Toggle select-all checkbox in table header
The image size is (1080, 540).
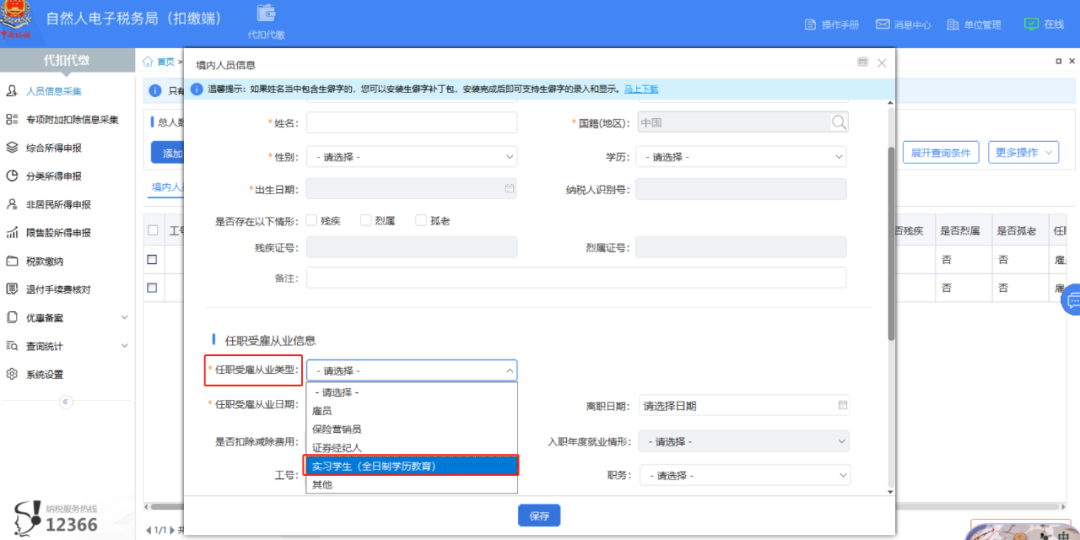(x=153, y=230)
